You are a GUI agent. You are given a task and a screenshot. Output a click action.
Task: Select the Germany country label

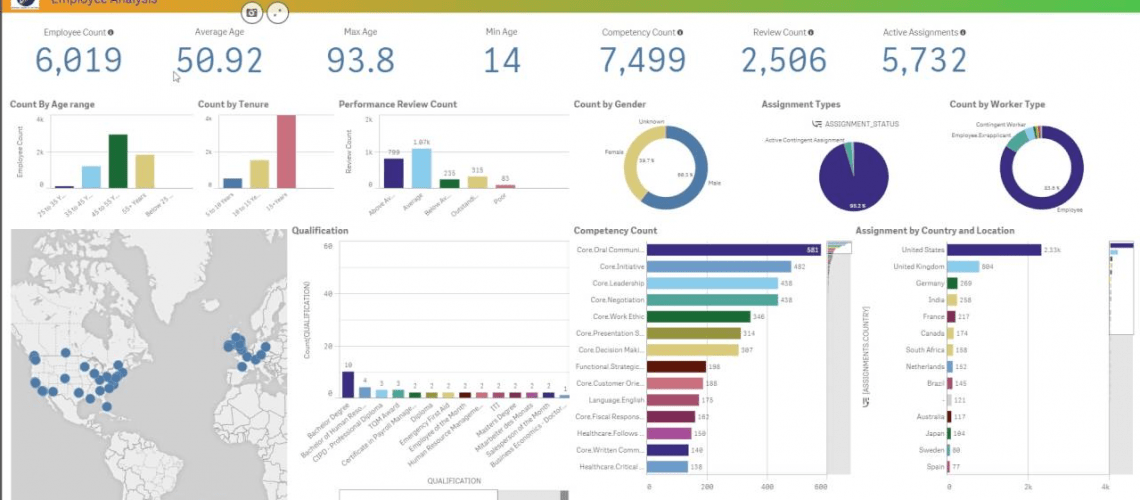[930, 283]
